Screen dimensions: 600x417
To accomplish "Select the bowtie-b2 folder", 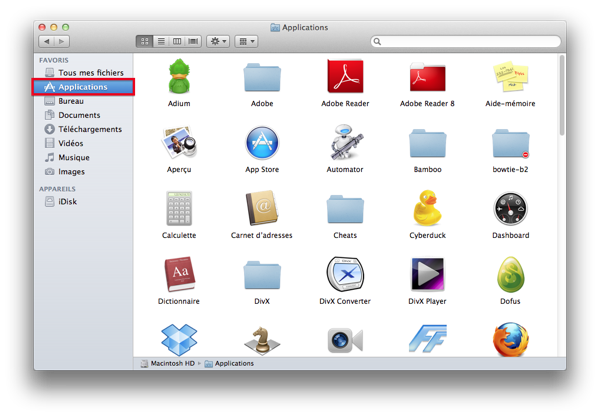I will click(511, 143).
